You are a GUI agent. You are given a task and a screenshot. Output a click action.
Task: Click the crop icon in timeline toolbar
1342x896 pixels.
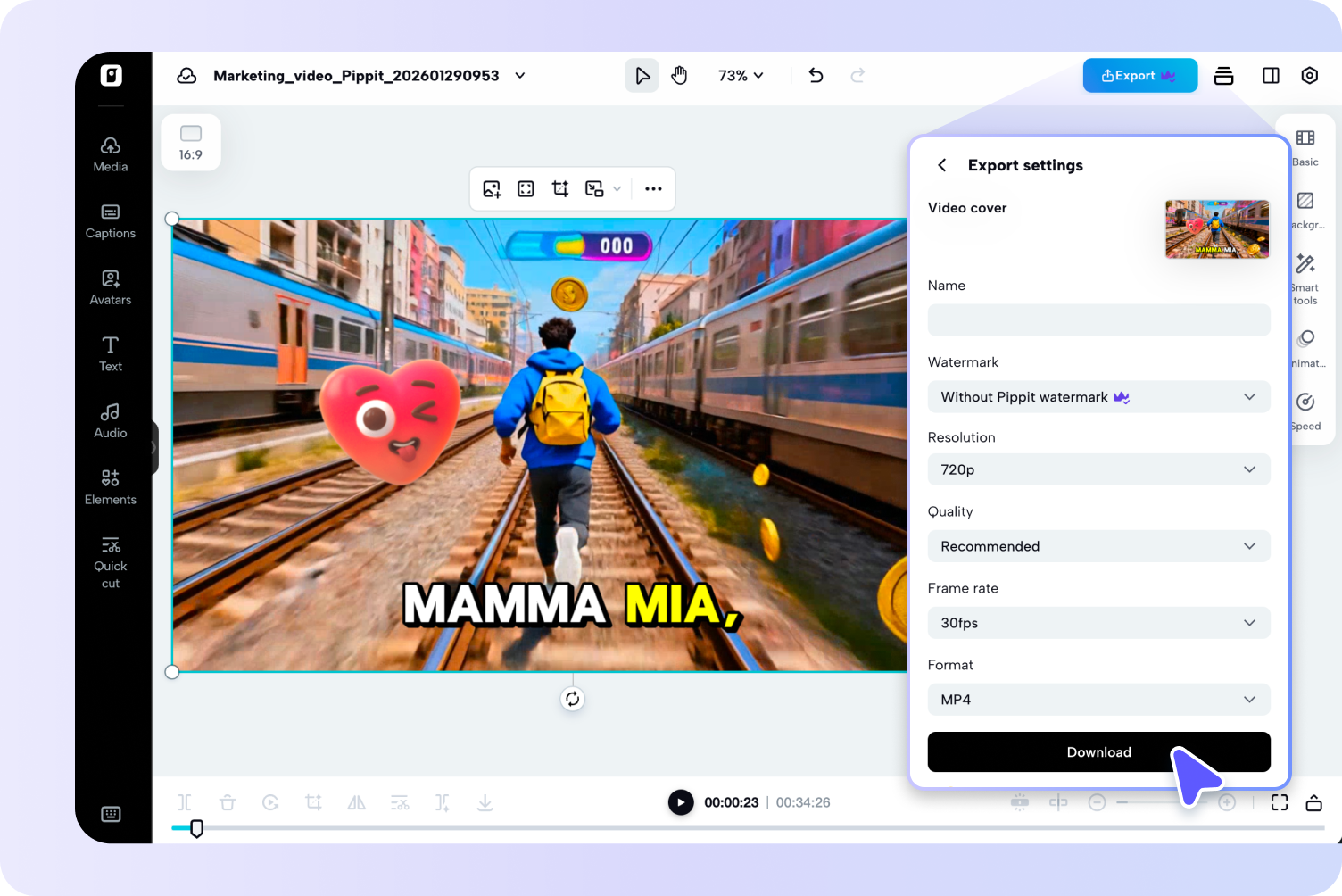coord(313,802)
